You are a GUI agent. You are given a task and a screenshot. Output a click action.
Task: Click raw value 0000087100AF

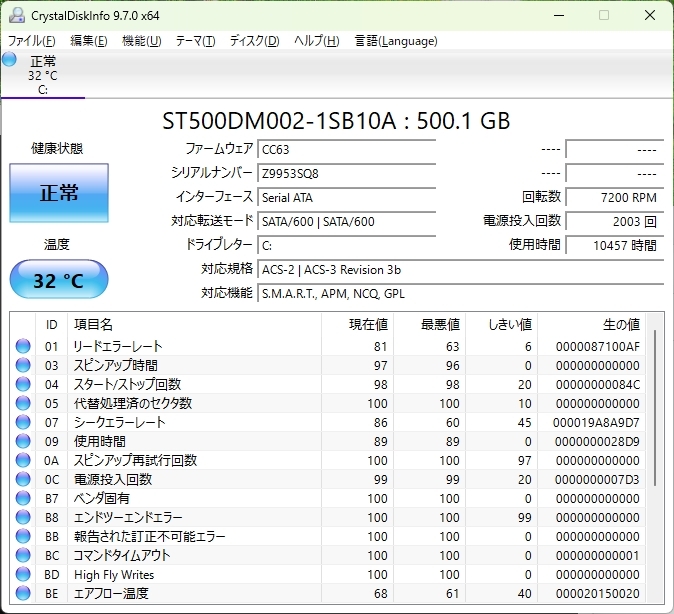tap(597, 347)
